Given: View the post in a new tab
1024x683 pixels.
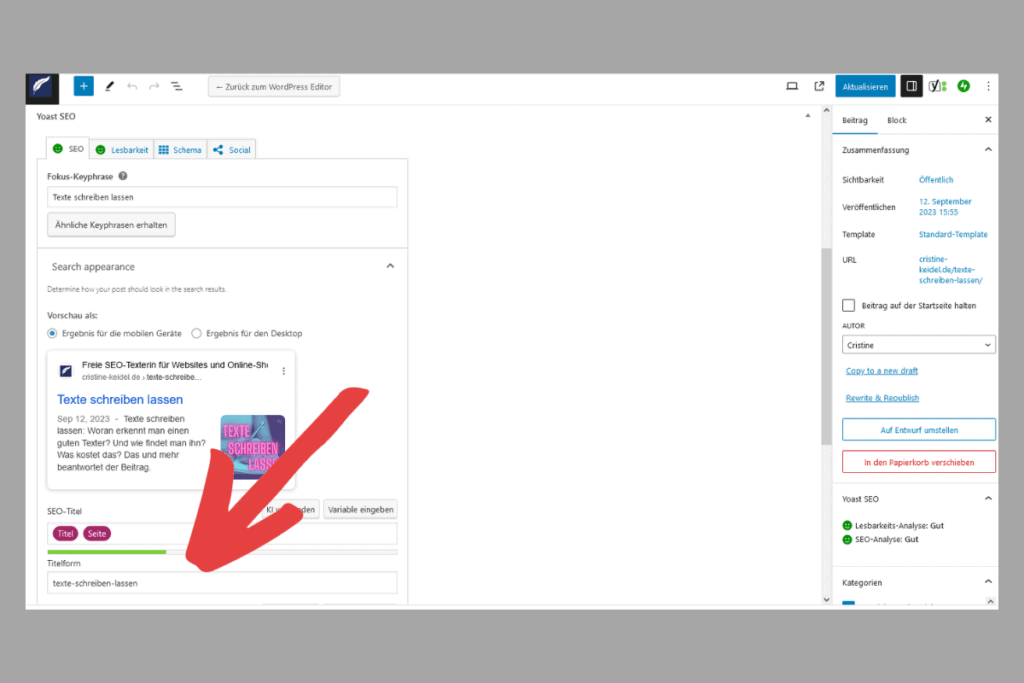Looking at the screenshot, I should (x=819, y=86).
